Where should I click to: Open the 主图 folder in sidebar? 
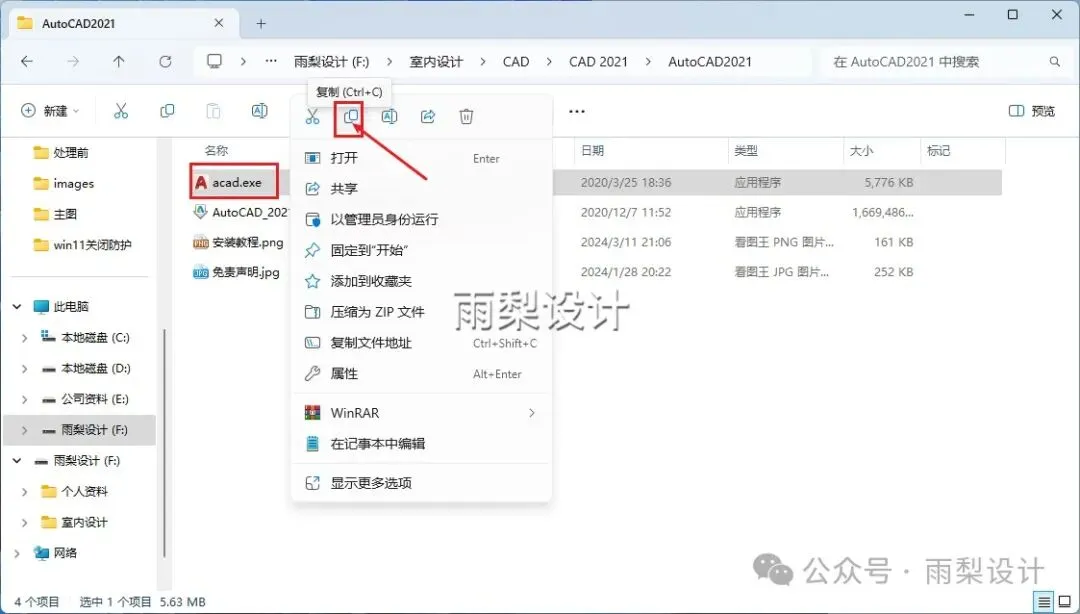coord(56,214)
